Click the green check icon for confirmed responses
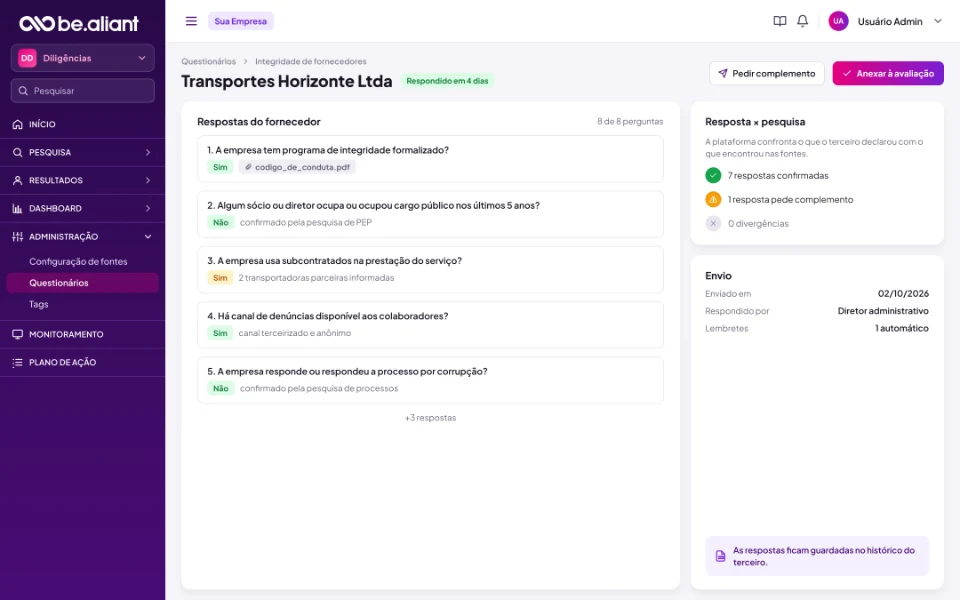Screen dimensions: 960x600 (x=713, y=176)
